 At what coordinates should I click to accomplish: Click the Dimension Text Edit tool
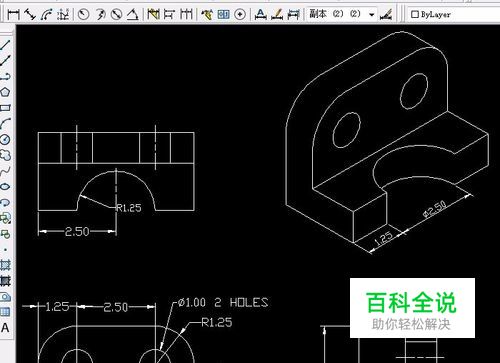pyautogui.click(x=277, y=14)
